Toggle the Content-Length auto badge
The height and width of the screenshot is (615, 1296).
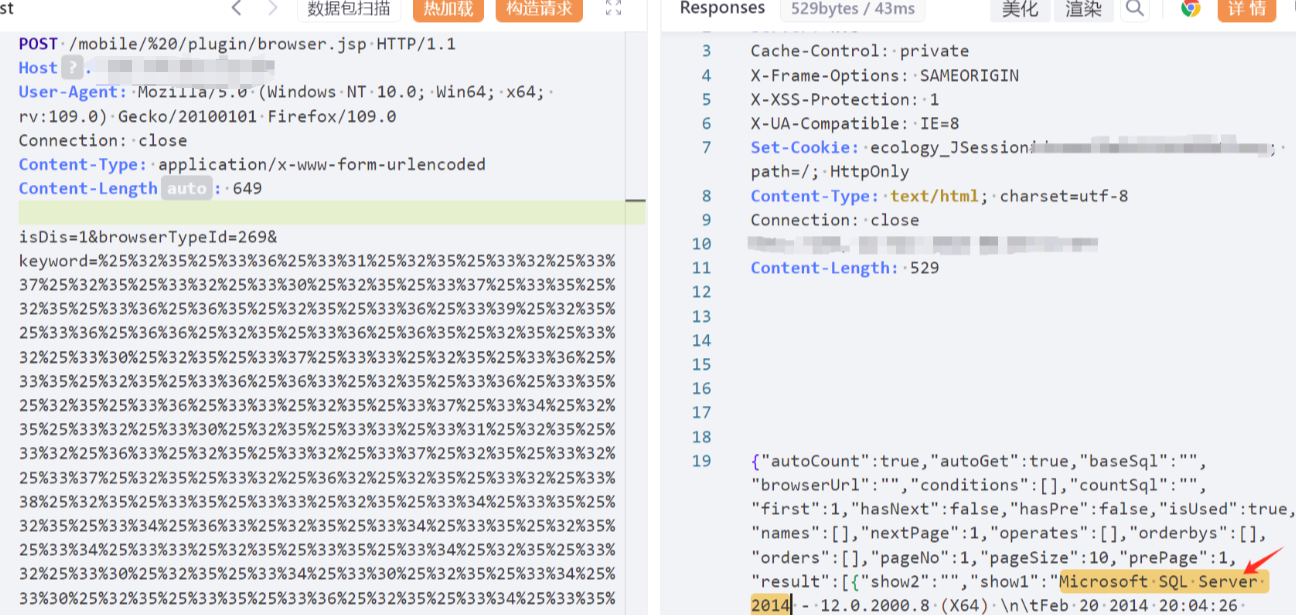click(187, 188)
